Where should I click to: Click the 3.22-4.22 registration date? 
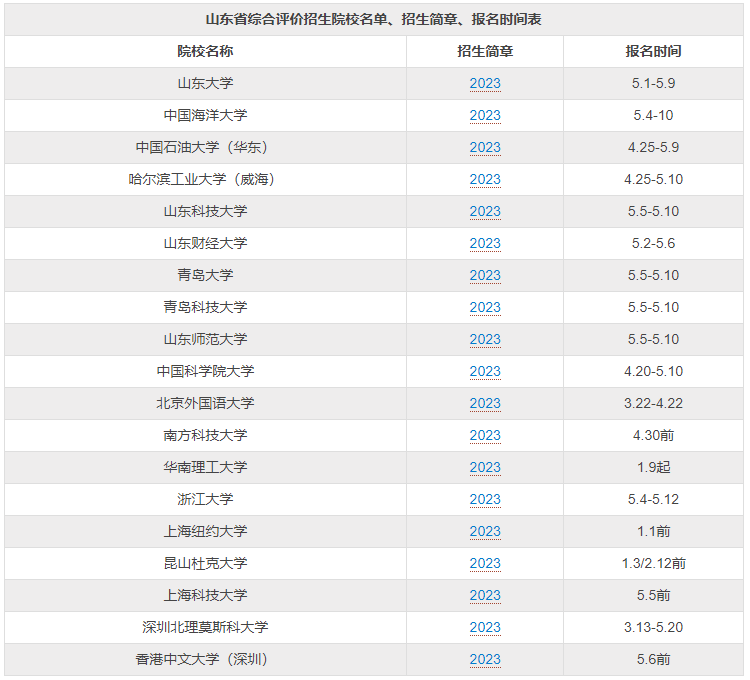[x=653, y=404]
